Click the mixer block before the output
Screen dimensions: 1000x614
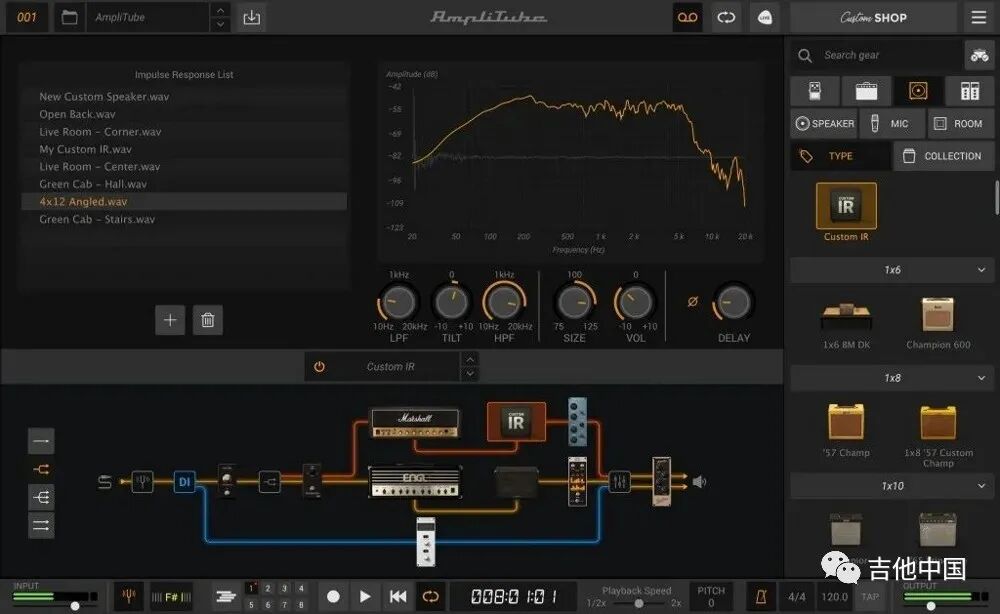[x=619, y=481]
